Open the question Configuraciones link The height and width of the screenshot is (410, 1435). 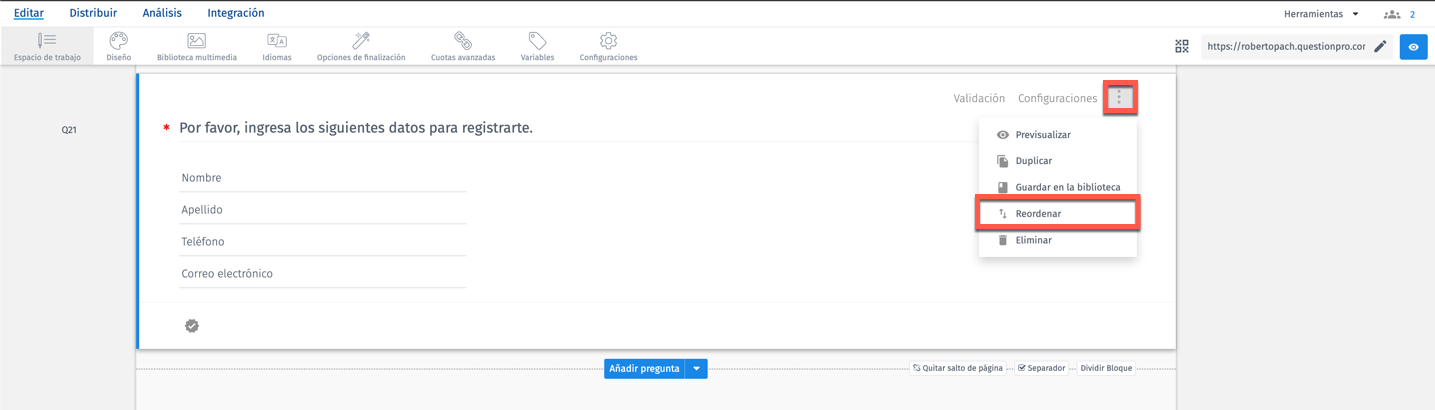(1057, 98)
